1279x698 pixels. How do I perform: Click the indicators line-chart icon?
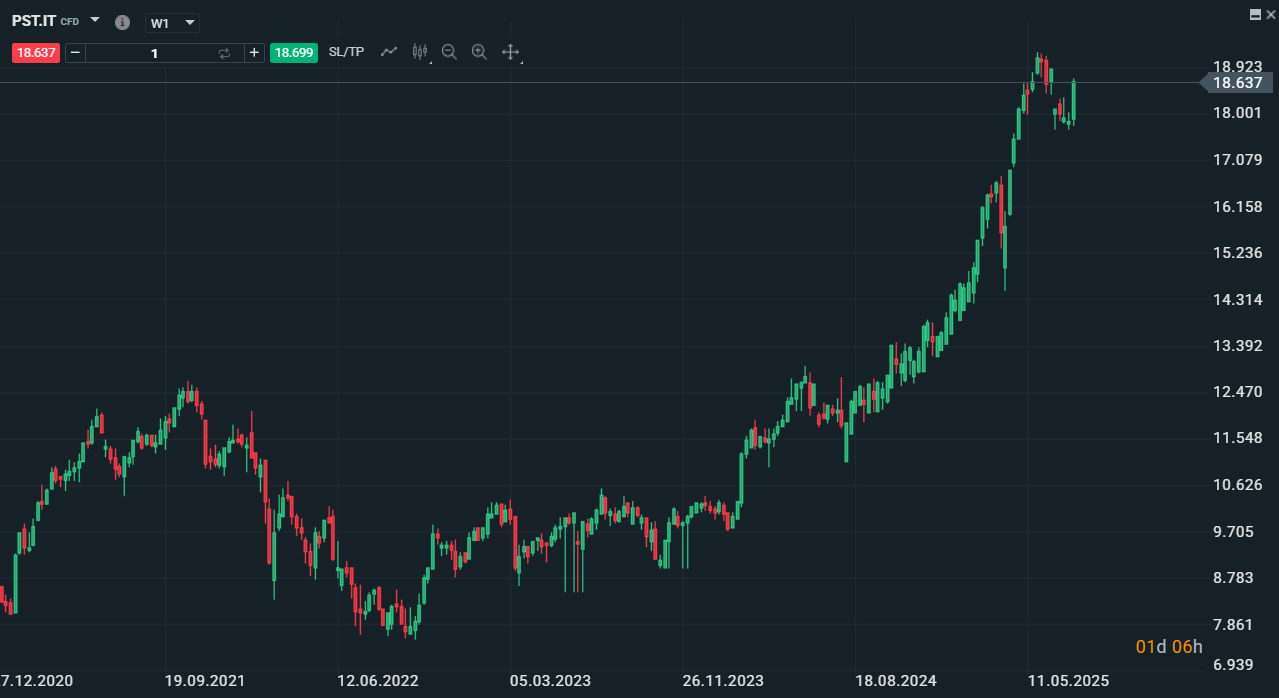click(x=389, y=52)
